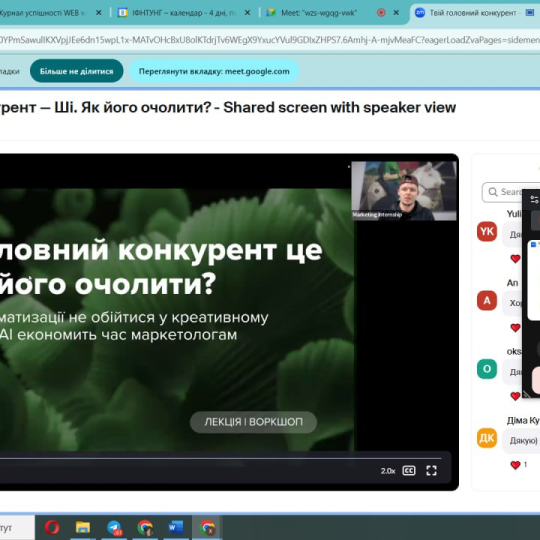Image resolution: width=540 pixels, height=540 pixels.
Task: Open Microsoft Word from taskbar
Action: point(176,527)
